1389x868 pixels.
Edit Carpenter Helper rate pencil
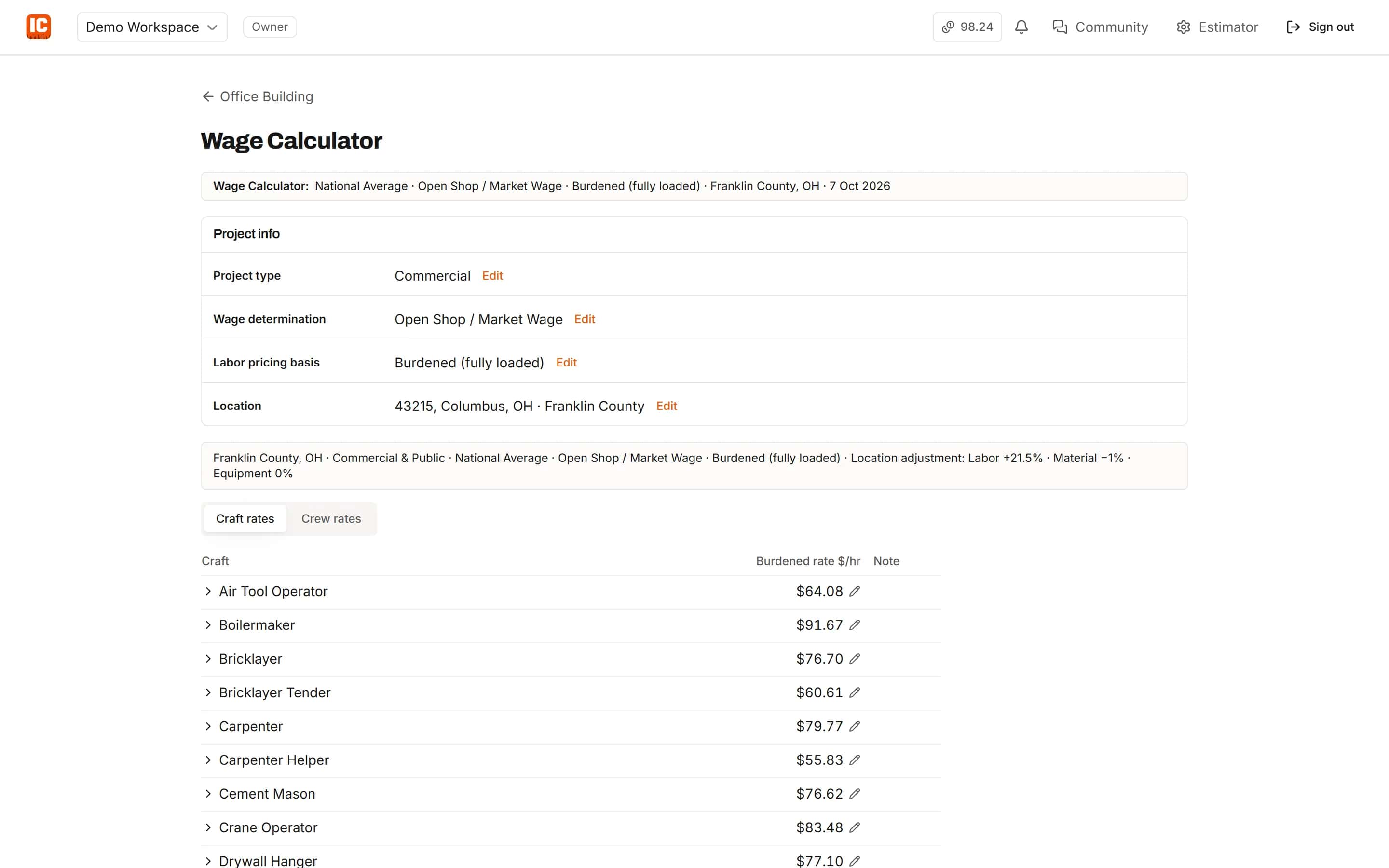coord(855,760)
